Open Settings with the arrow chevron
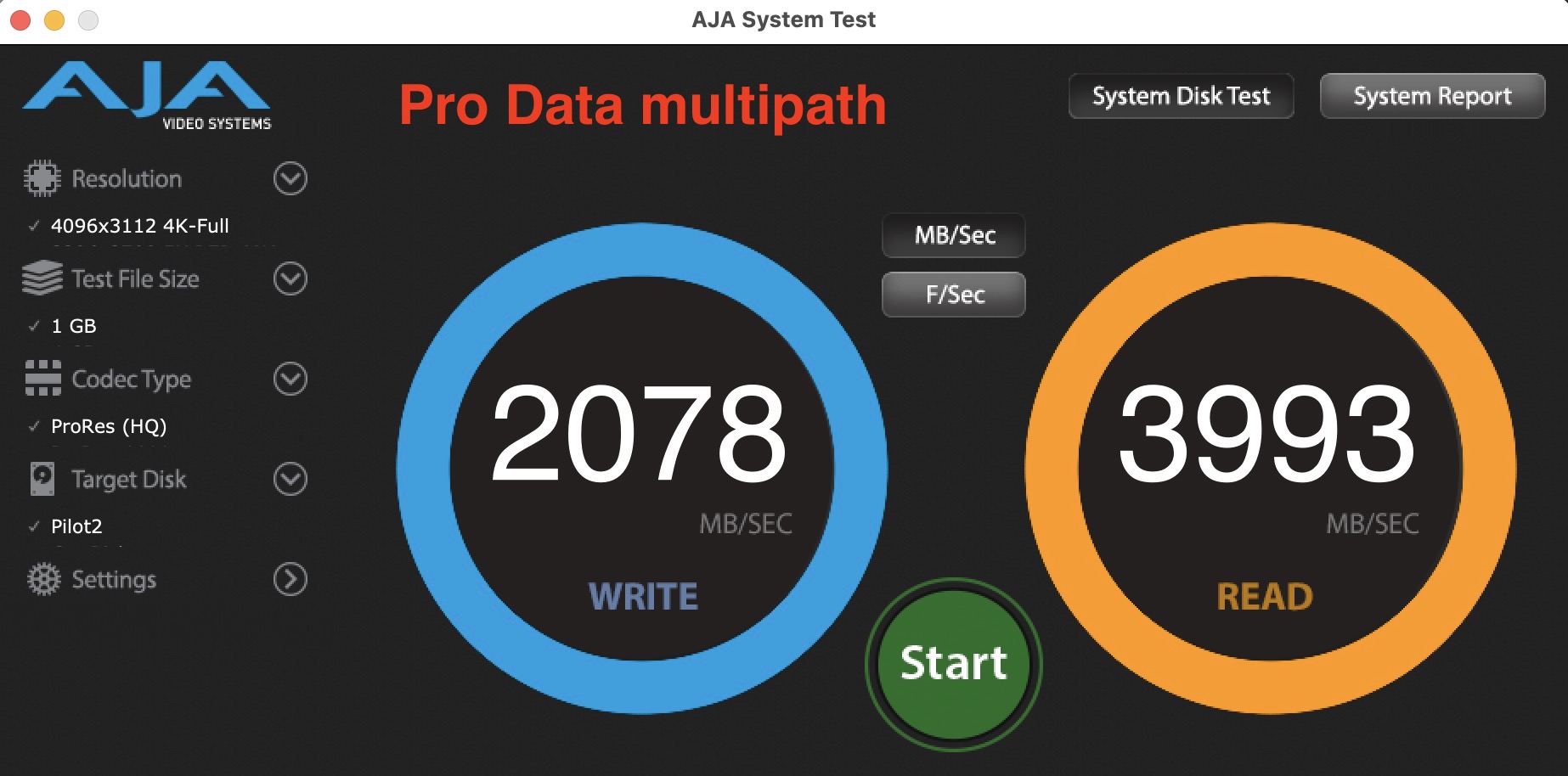The width and height of the screenshot is (1568, 776). 290,579
